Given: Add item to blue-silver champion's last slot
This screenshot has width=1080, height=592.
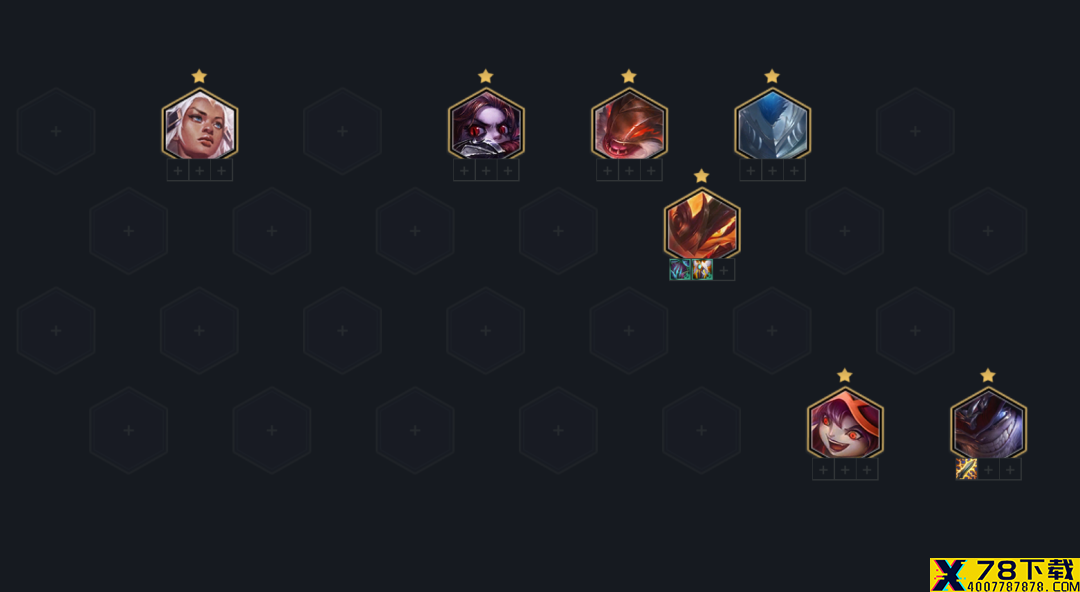Looking at the screenshot, I should coord(795,170).
